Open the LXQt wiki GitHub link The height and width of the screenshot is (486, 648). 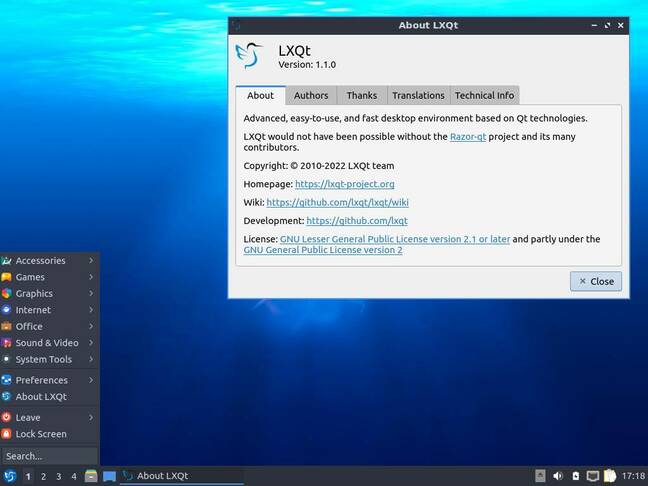point(337,202)
